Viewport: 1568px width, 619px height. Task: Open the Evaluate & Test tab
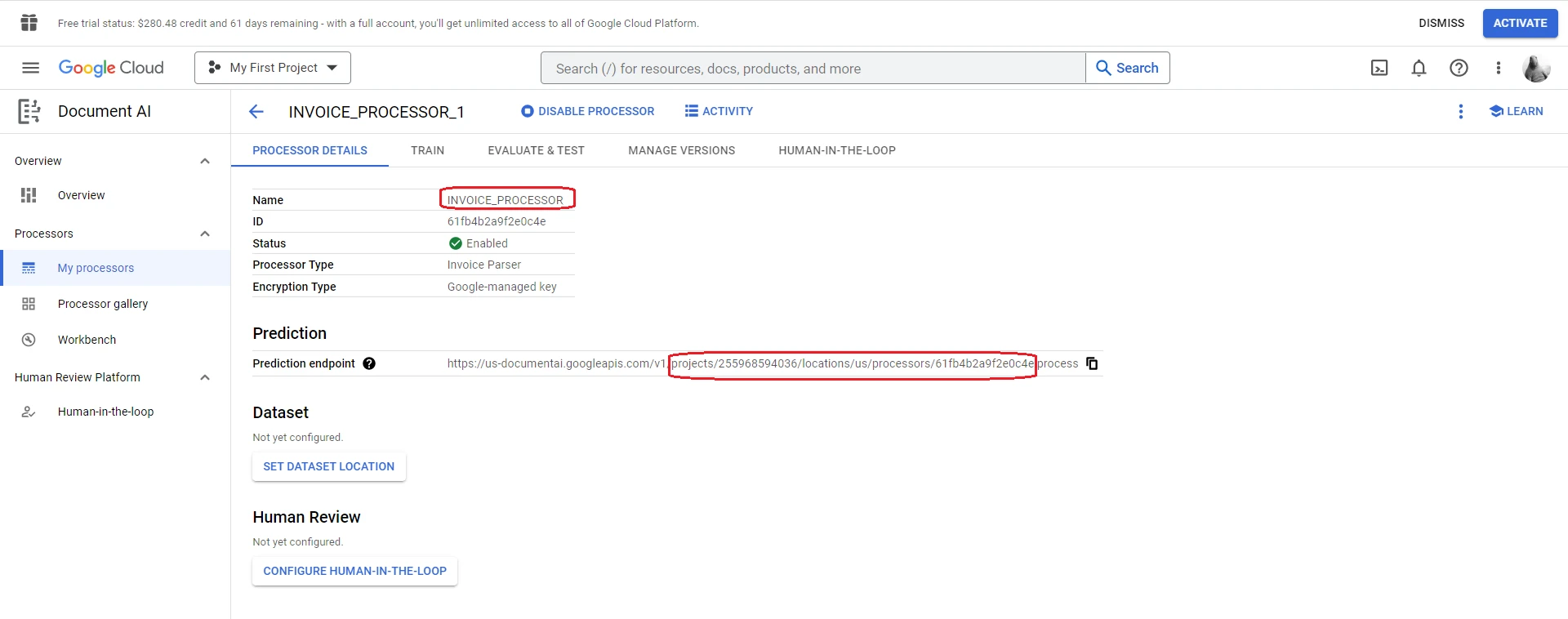(536, 150)
